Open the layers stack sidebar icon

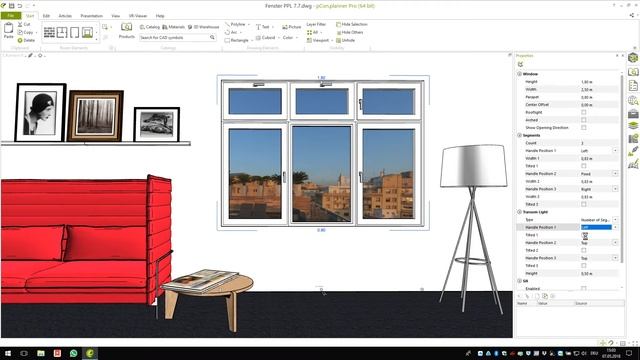click(x=633, y=125)
